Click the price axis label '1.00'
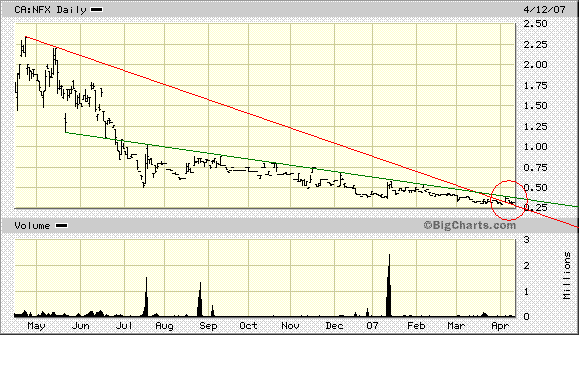Screen dimensions: 579x384 pos(535,147)
